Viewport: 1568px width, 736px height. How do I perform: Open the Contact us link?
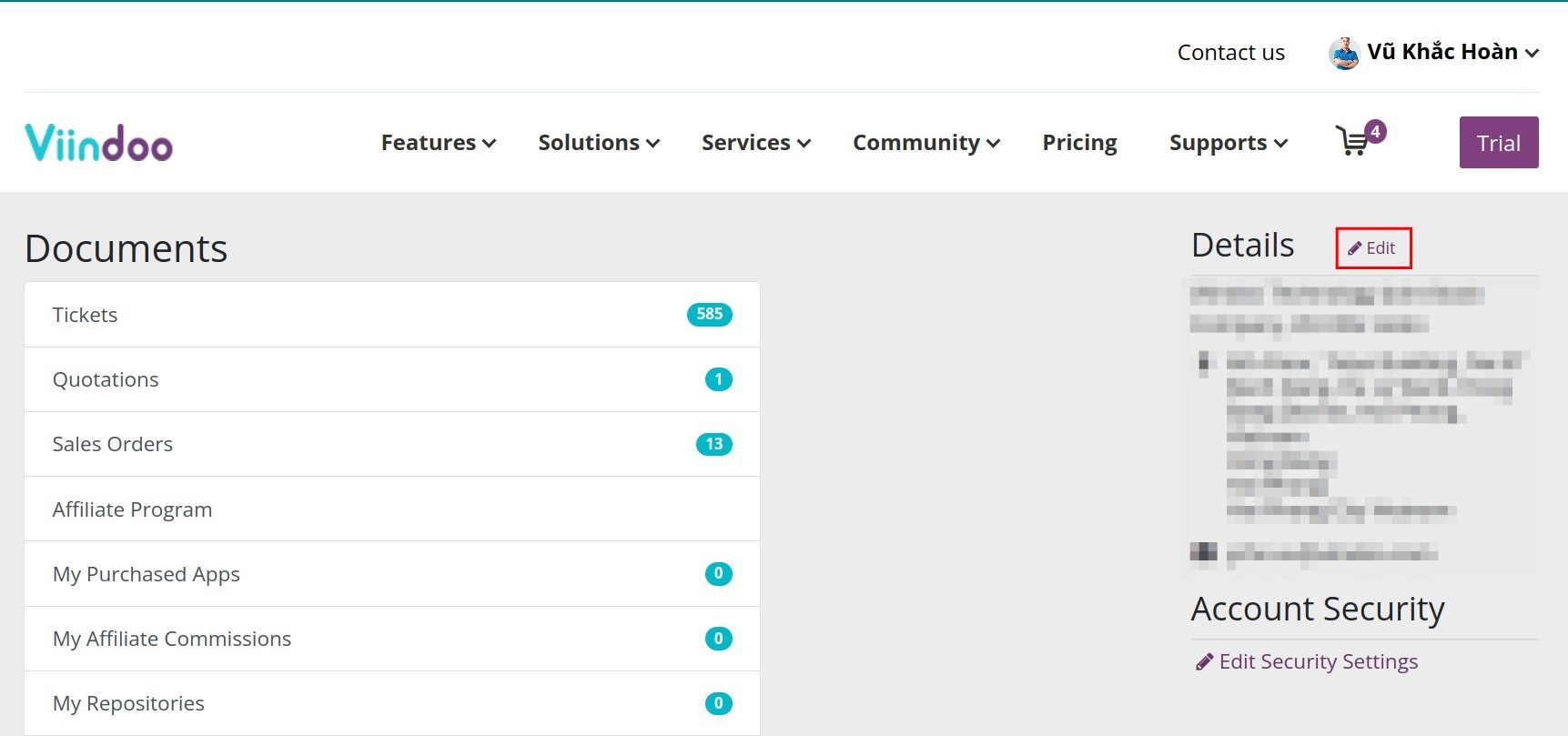(1230, 53)
